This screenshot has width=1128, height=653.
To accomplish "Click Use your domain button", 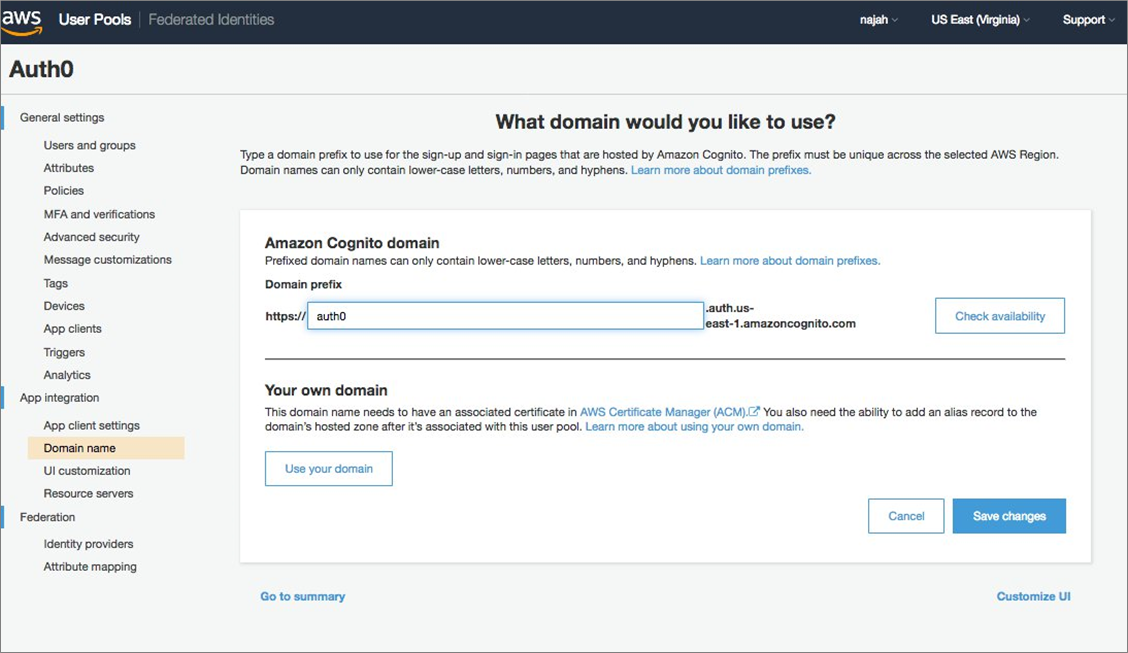I will (x=329, y=469).
